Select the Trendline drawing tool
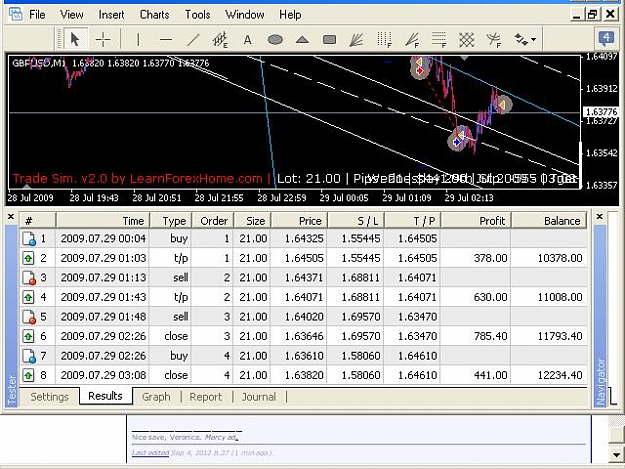 [193, 39]
